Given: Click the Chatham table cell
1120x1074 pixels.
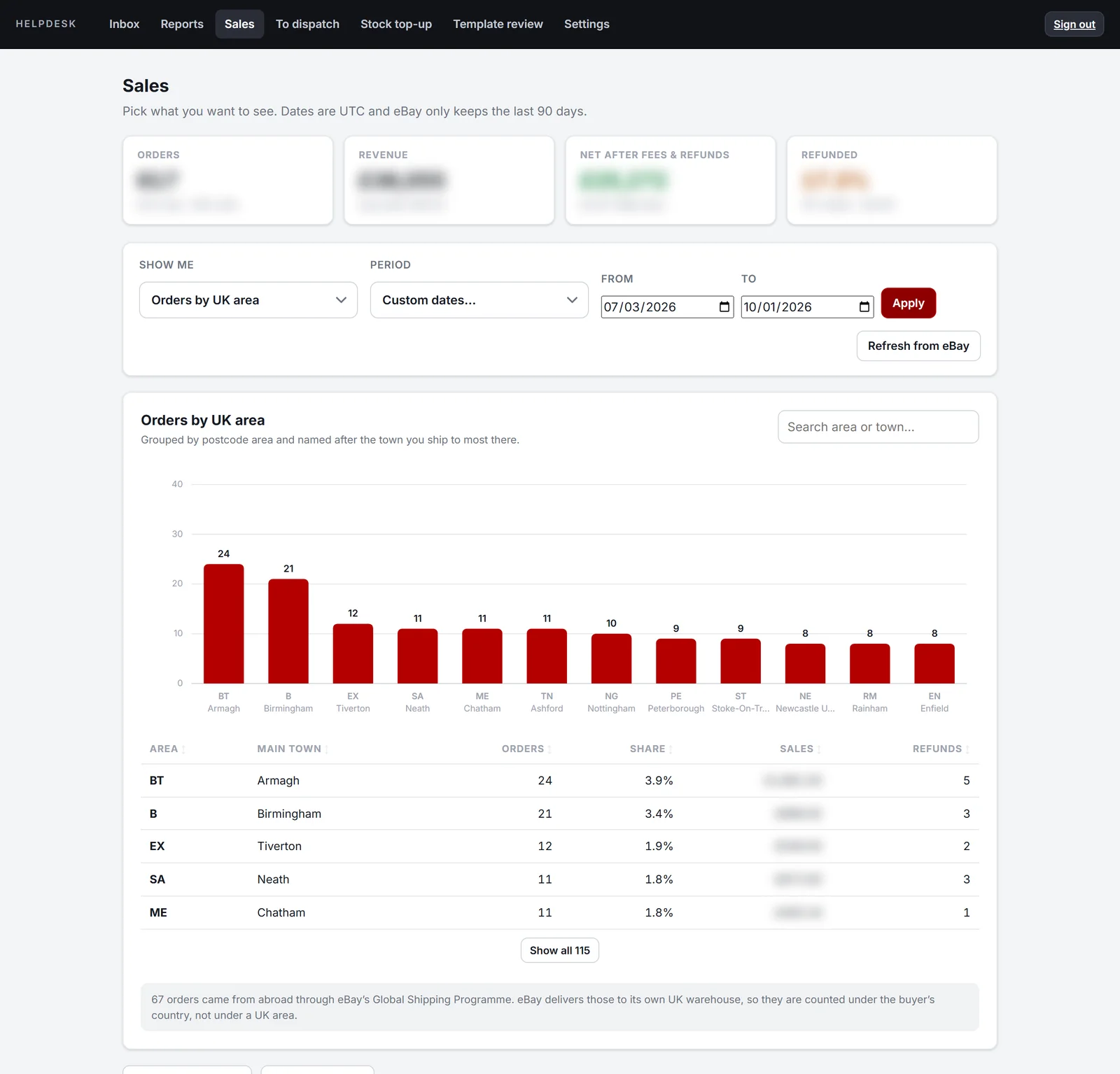Looking at the screenshot, I should (x=281, y=912).
